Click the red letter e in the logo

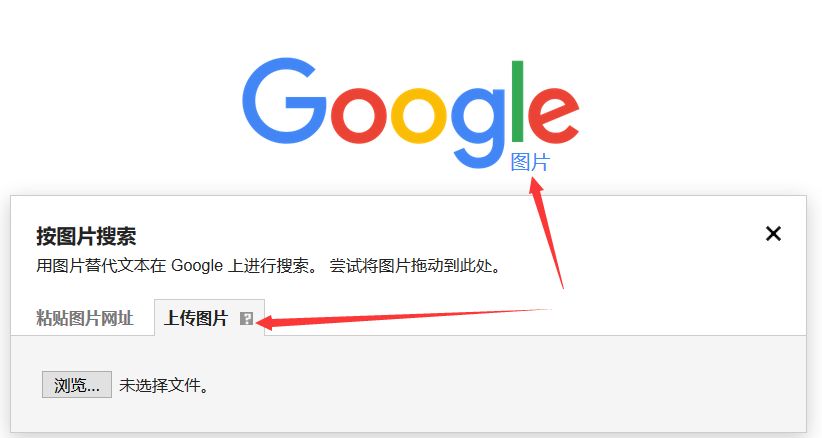[x=554, y=116]
